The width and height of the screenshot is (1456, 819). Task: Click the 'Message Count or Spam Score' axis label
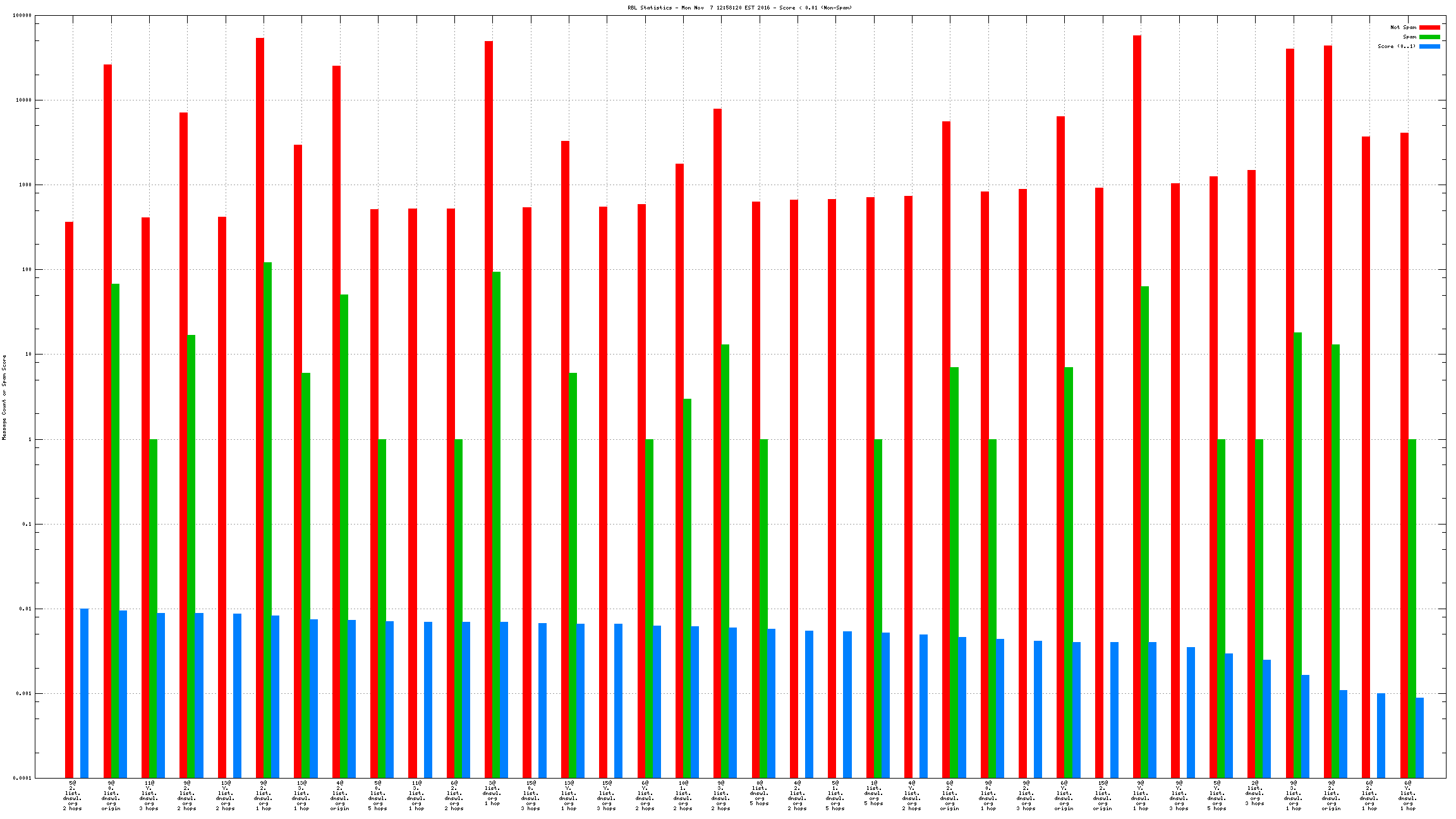(4, 397)
